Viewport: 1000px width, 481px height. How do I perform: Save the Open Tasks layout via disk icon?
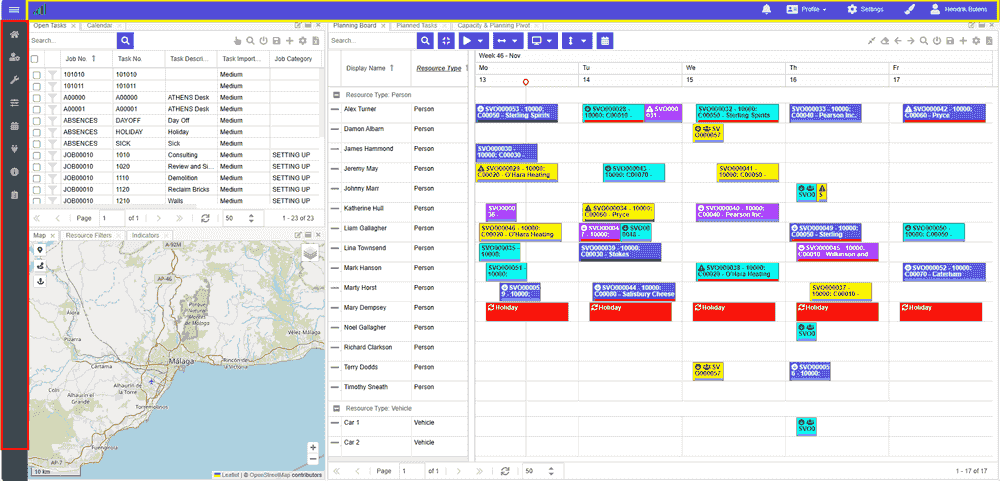[x=276, y=41]
